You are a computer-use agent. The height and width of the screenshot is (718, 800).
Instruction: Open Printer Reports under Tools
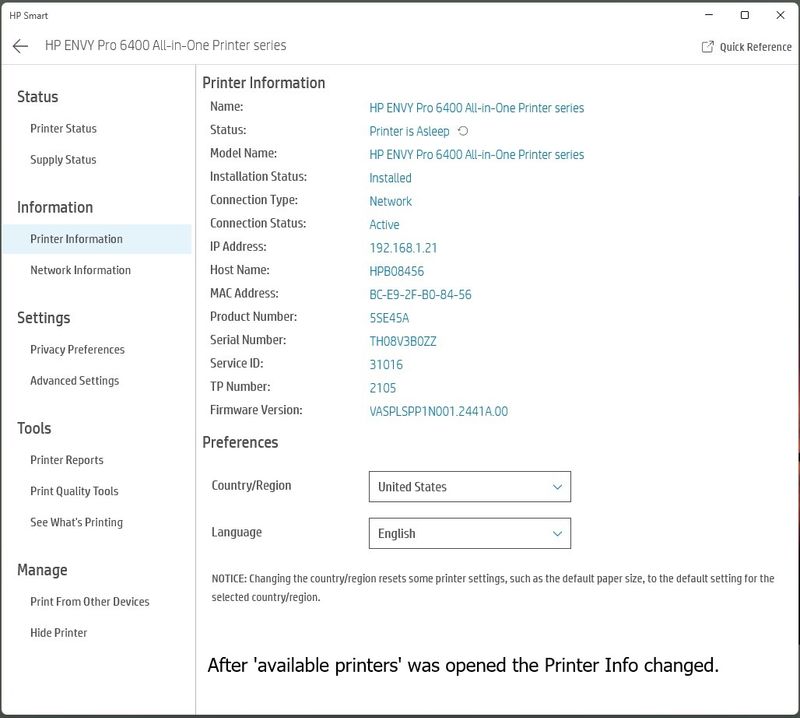[x=67, y=460]
